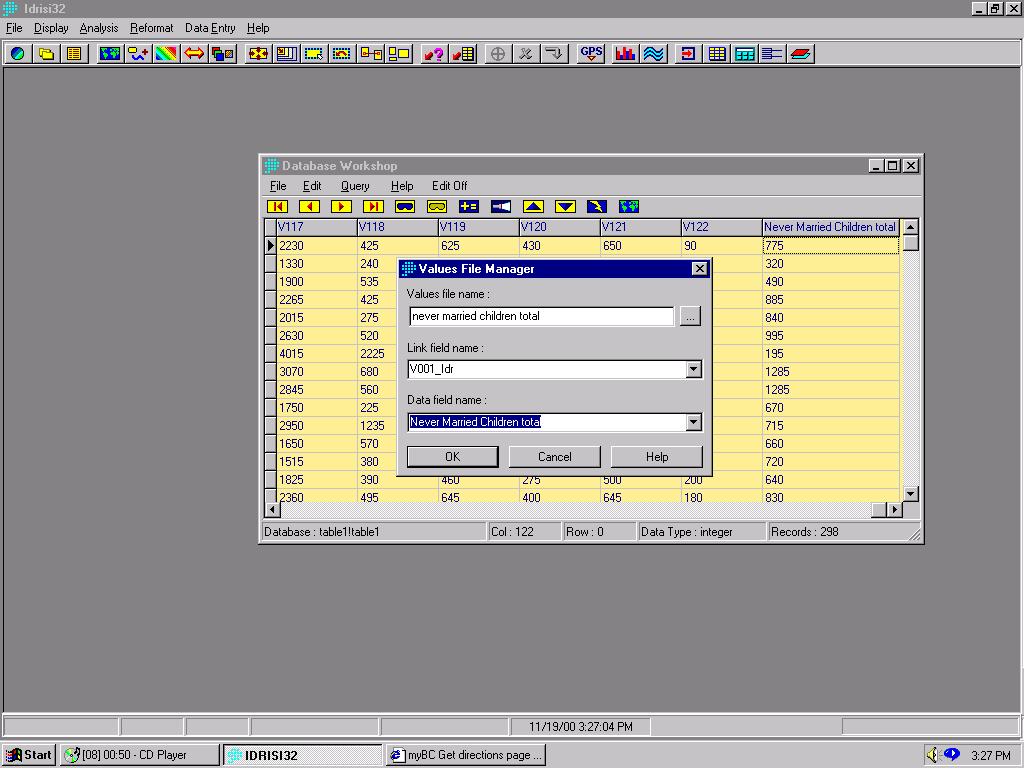The width and height of the screenshot is (1024, 768).
Task: Open the Analysis menu
Action: point(99,28)
